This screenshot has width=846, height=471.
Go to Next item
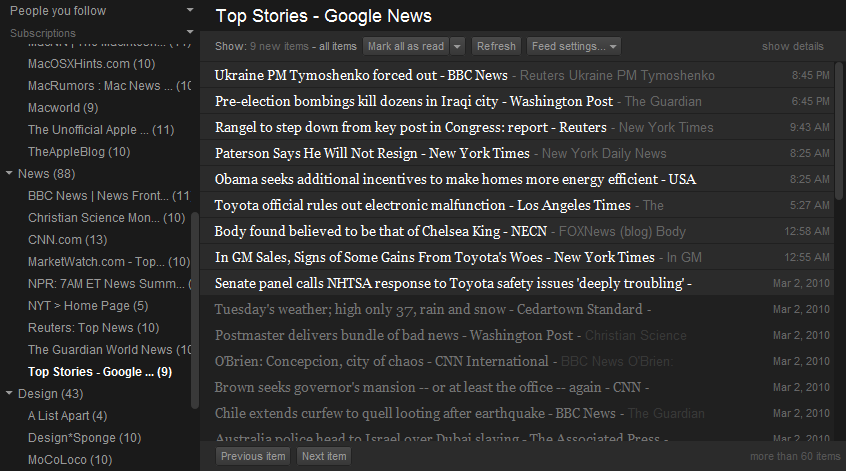point(324,456)
